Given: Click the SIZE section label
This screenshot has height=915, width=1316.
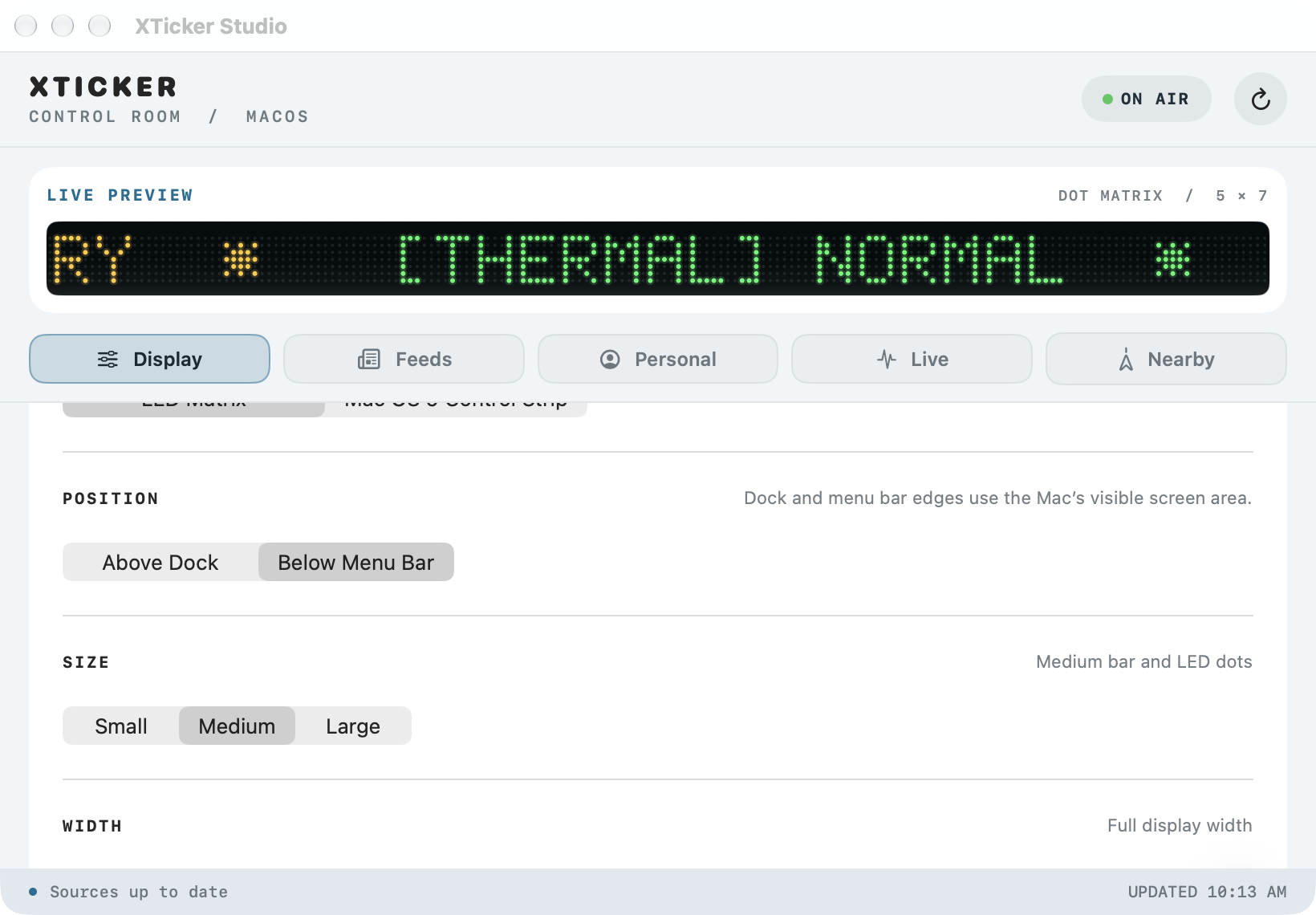Looking at the screenshot, I should pos(86,662).
